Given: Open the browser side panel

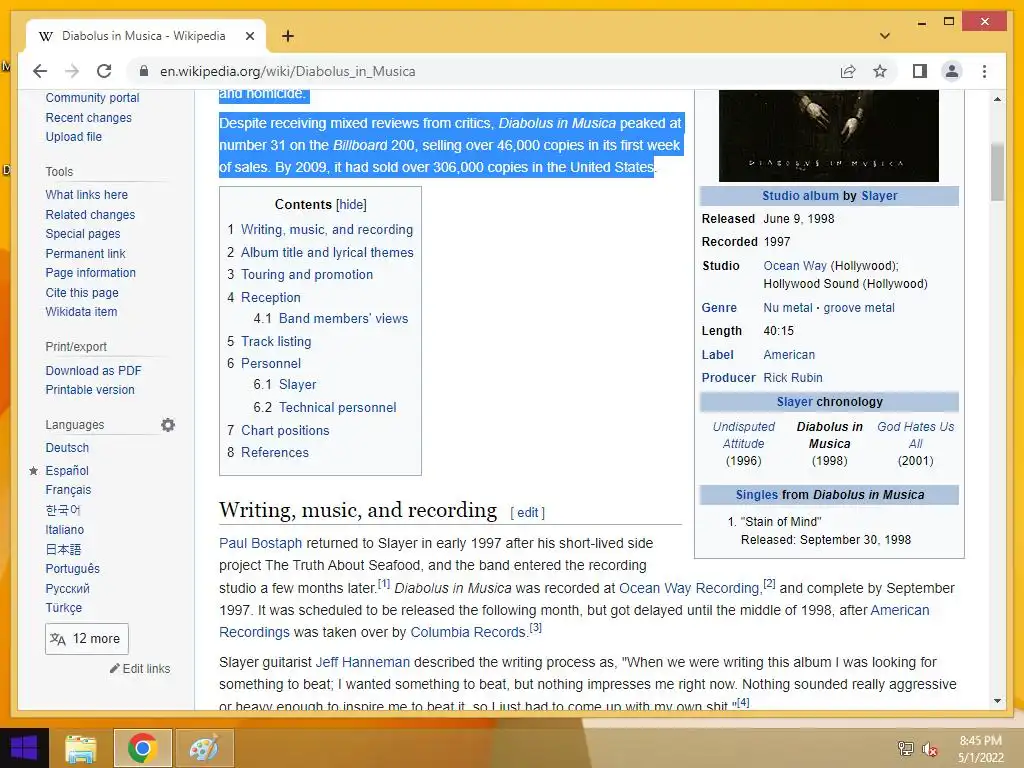Looking at the screenshot, I should (920, 71).
